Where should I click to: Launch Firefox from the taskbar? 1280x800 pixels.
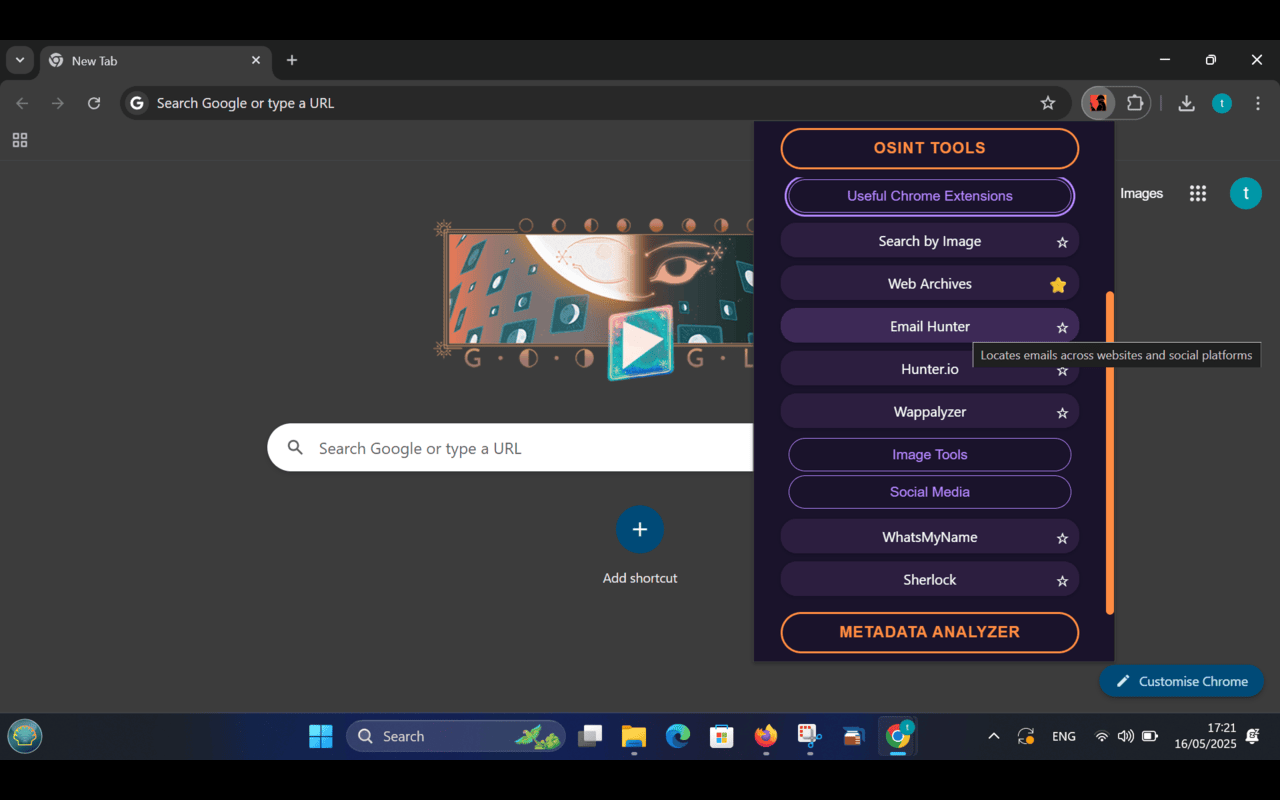765,736
